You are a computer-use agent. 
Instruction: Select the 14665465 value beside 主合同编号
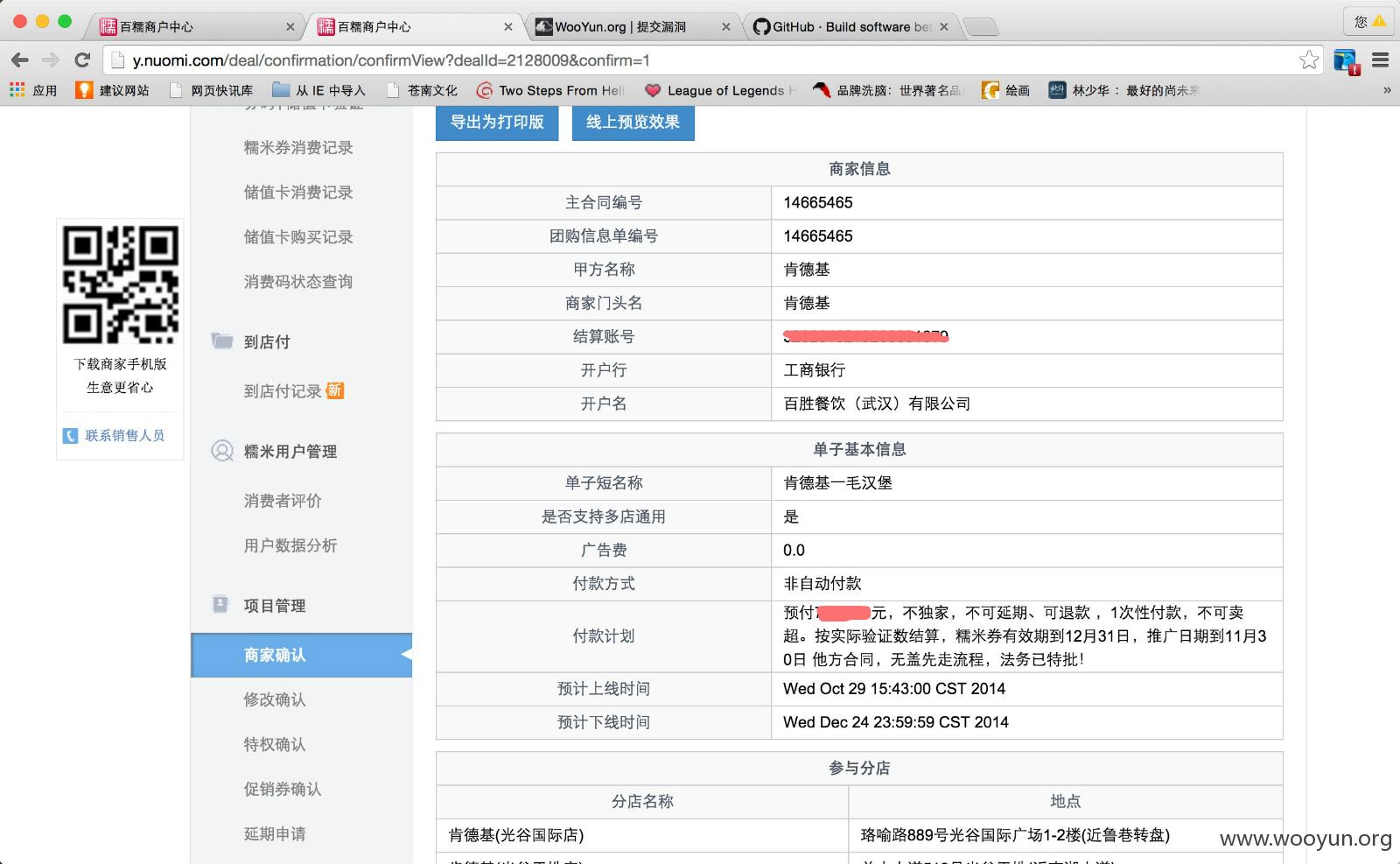click(x=818, y=202)
